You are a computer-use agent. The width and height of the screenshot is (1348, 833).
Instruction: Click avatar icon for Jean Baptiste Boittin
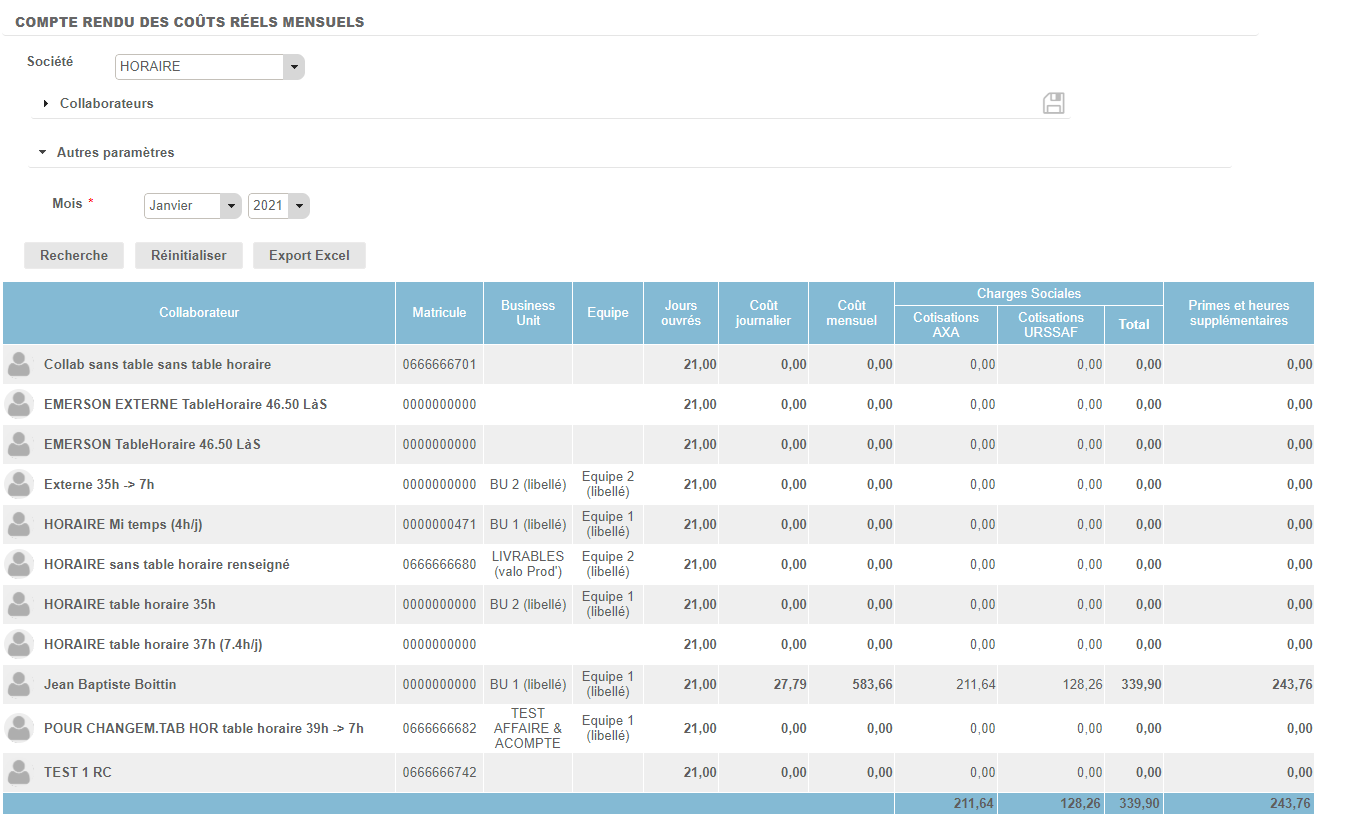tap(19, 685)
